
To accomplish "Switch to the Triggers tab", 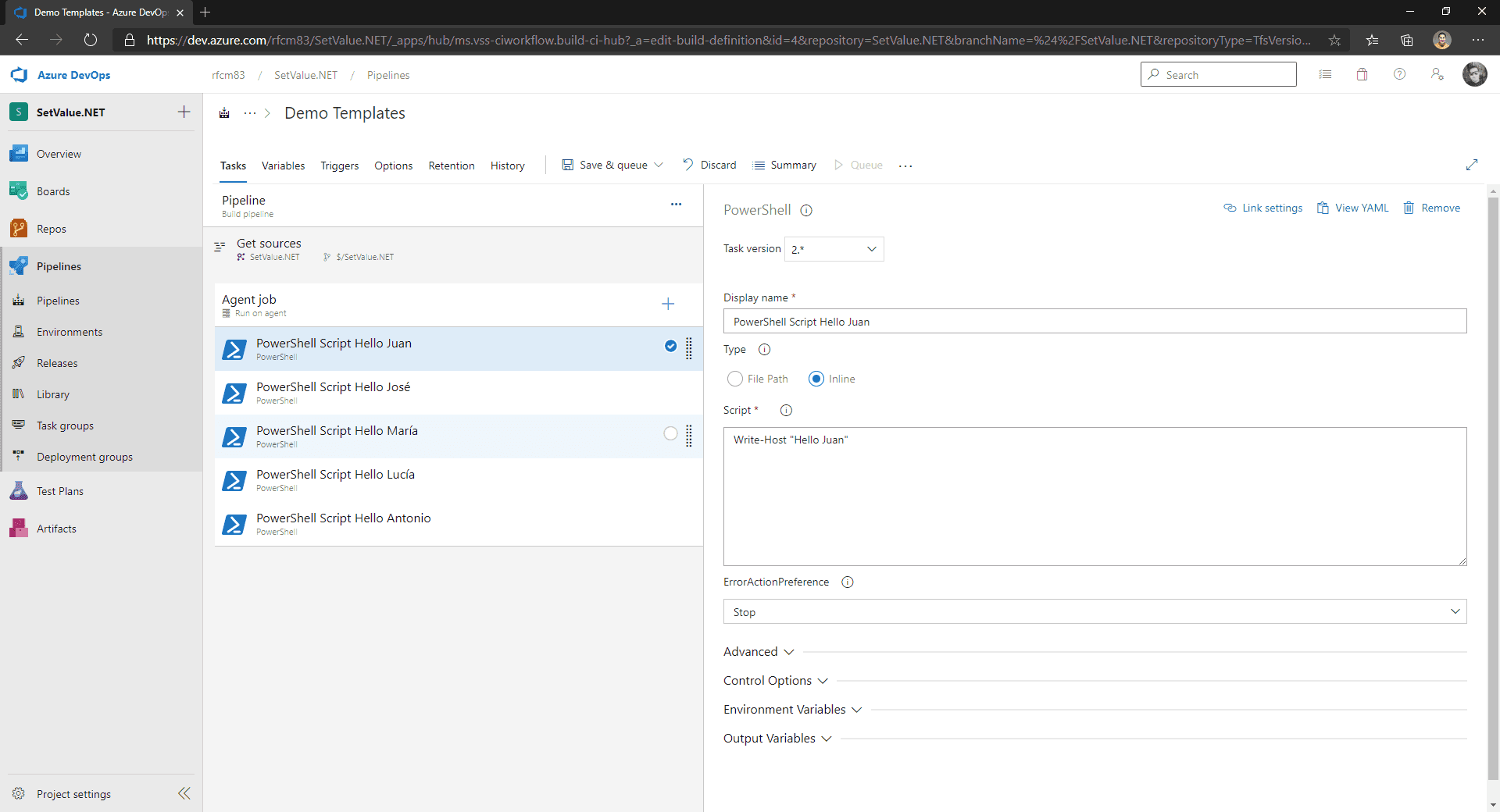I will [x=340, y=166].
